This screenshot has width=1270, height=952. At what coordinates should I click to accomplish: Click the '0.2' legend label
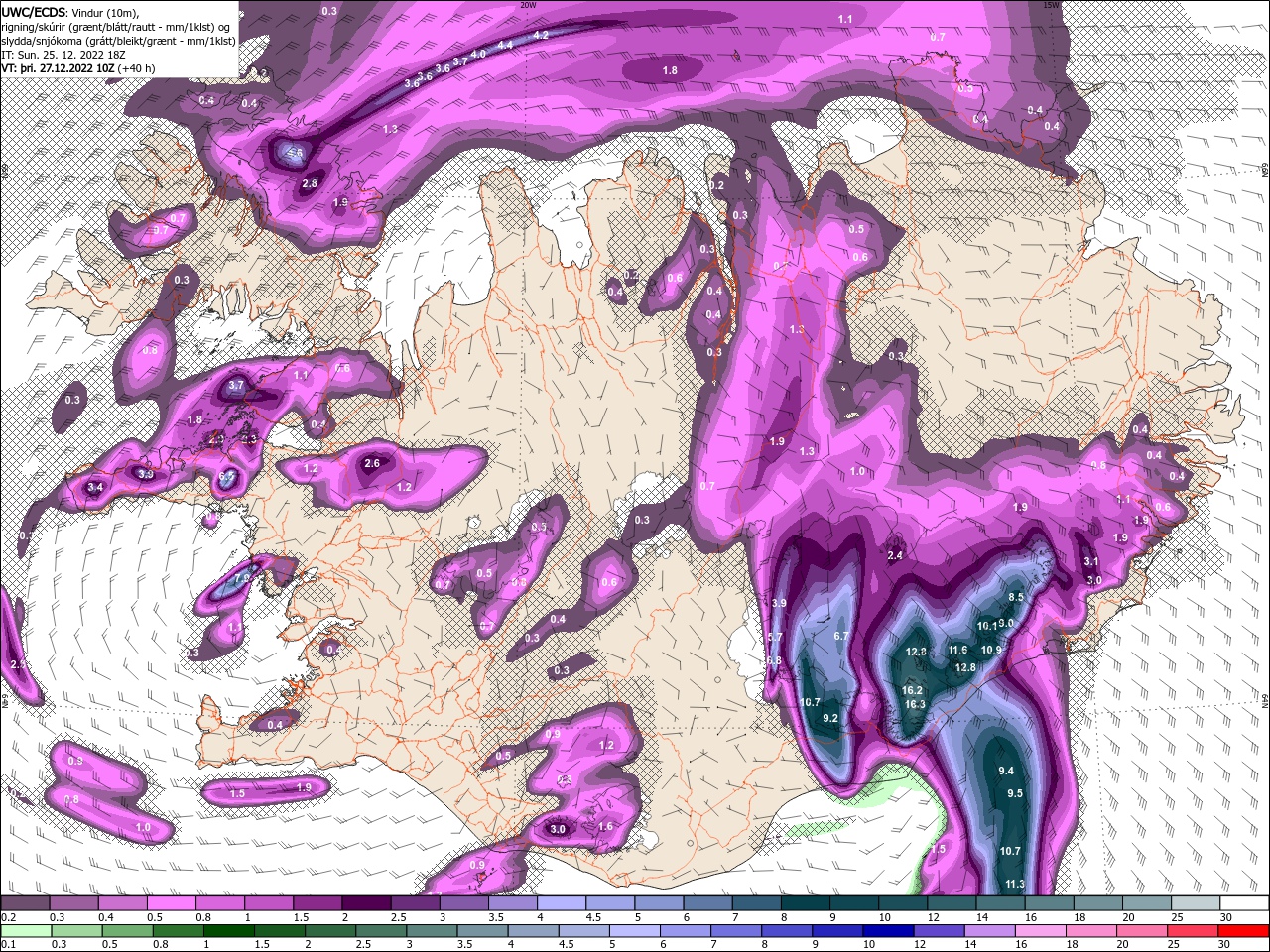8,917
